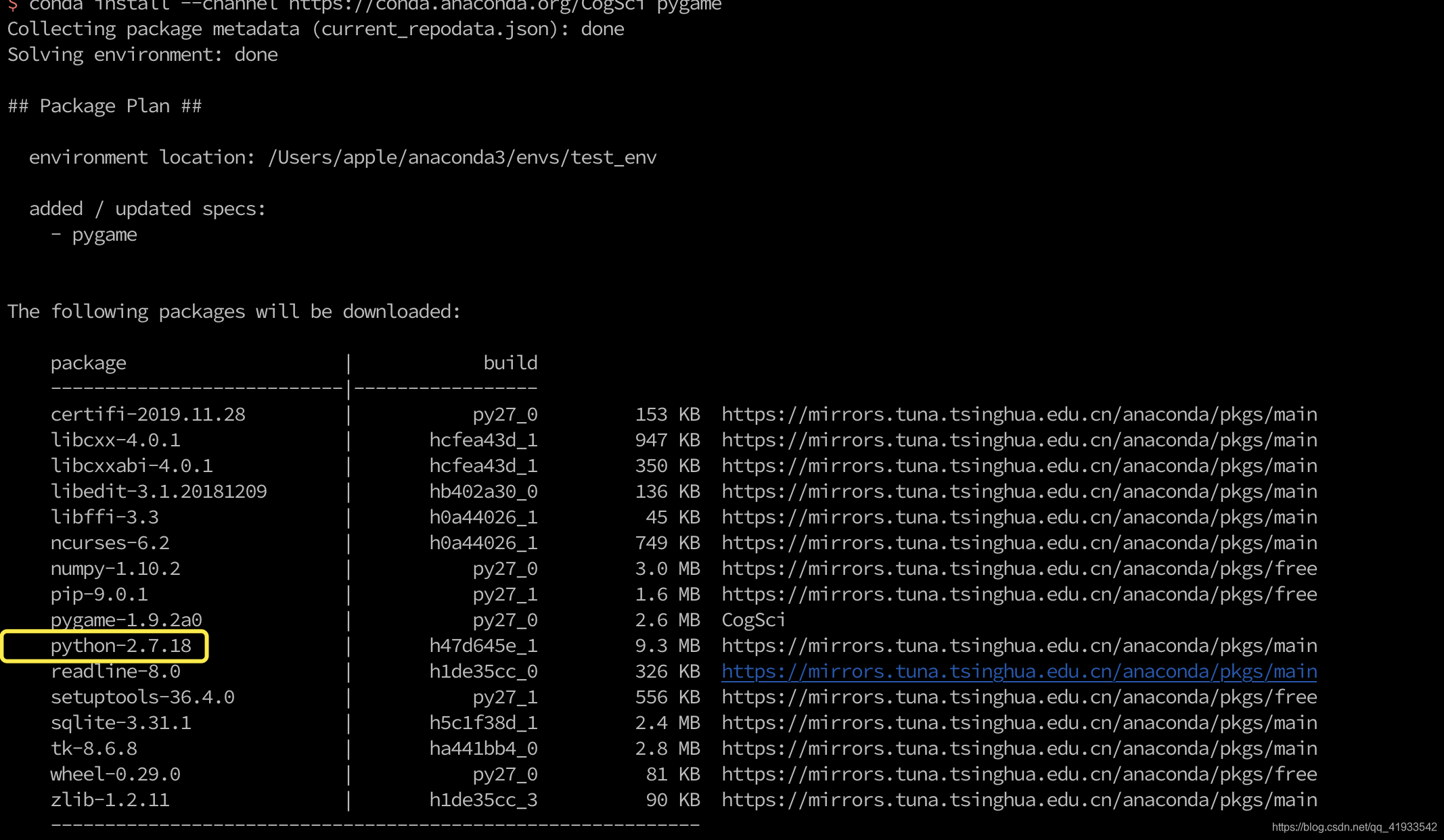Click the mirror URL on the certifi row
Image resolution: width=1444 pixels, height=840 pixels.
(x=1019, y=415)
